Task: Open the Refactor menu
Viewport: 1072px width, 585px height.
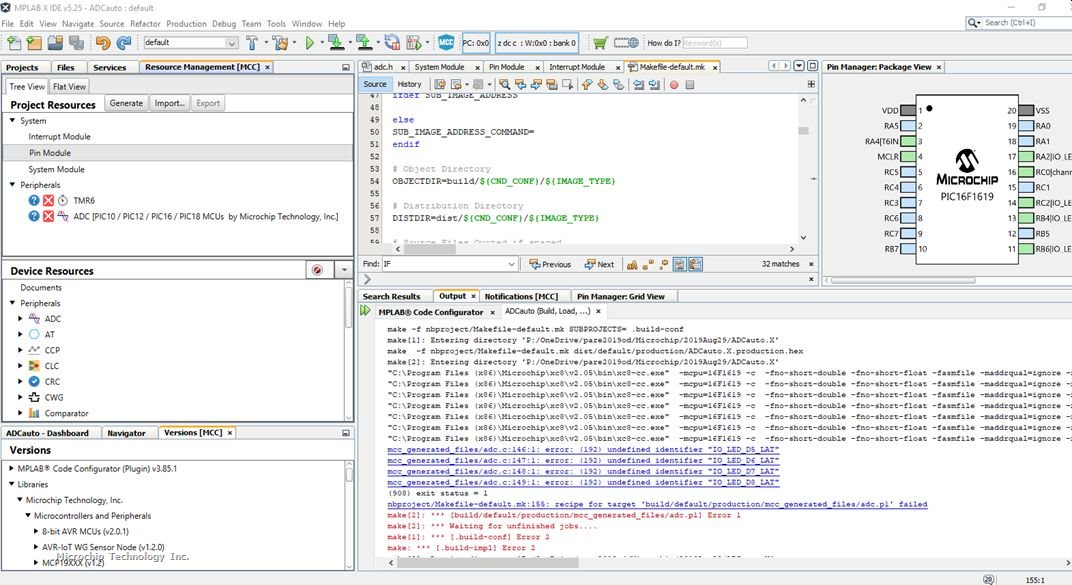Action: click(145, 23)
